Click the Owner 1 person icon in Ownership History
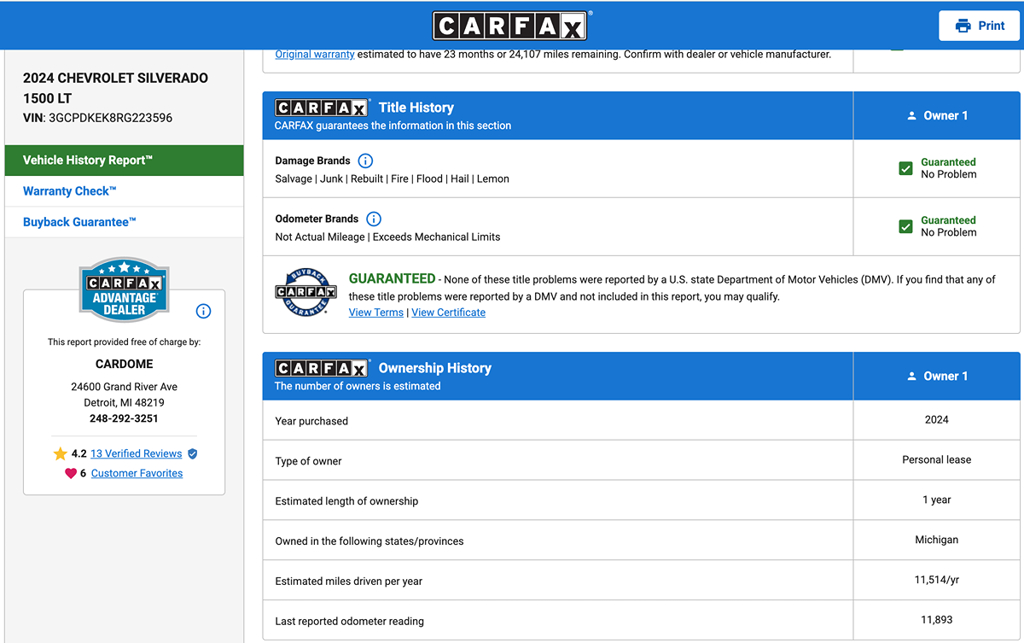Screen dimensions: 1024x643 pyautogui.click(x=912, y=376)
